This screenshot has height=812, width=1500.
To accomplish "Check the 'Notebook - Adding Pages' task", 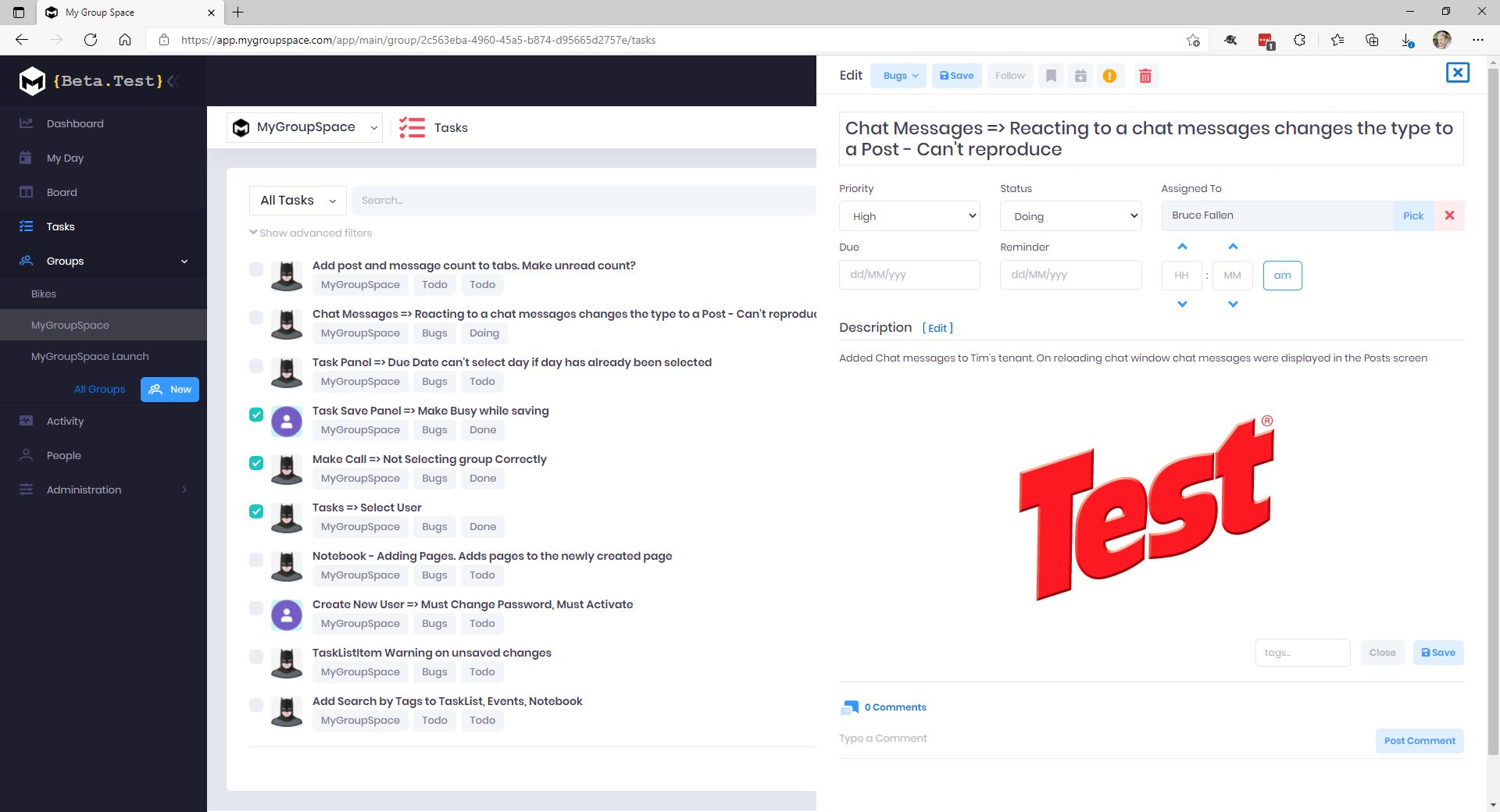I will tap(256, 560).
